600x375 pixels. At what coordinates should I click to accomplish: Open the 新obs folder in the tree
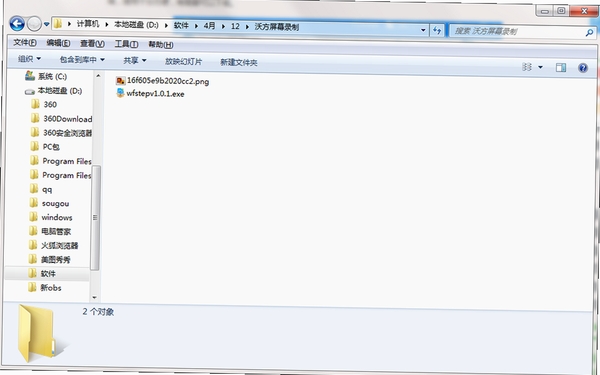pos(51,287)
